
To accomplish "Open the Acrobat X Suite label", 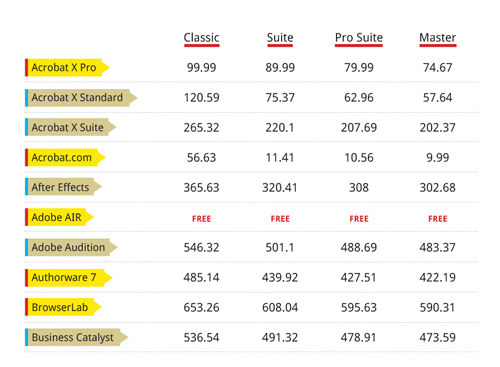I will pos(70,128).
